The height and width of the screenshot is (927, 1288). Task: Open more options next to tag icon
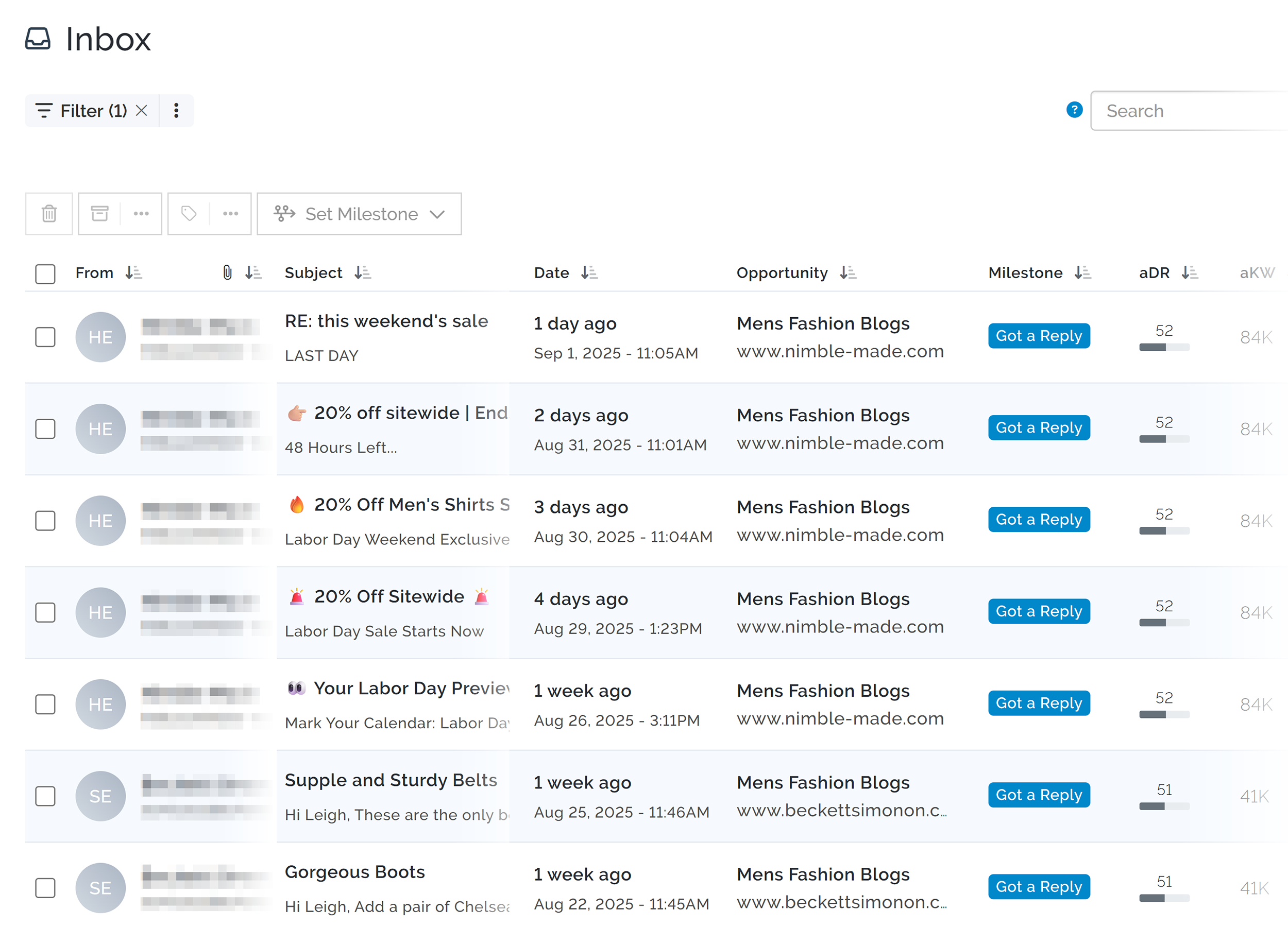tap(231, 214)
